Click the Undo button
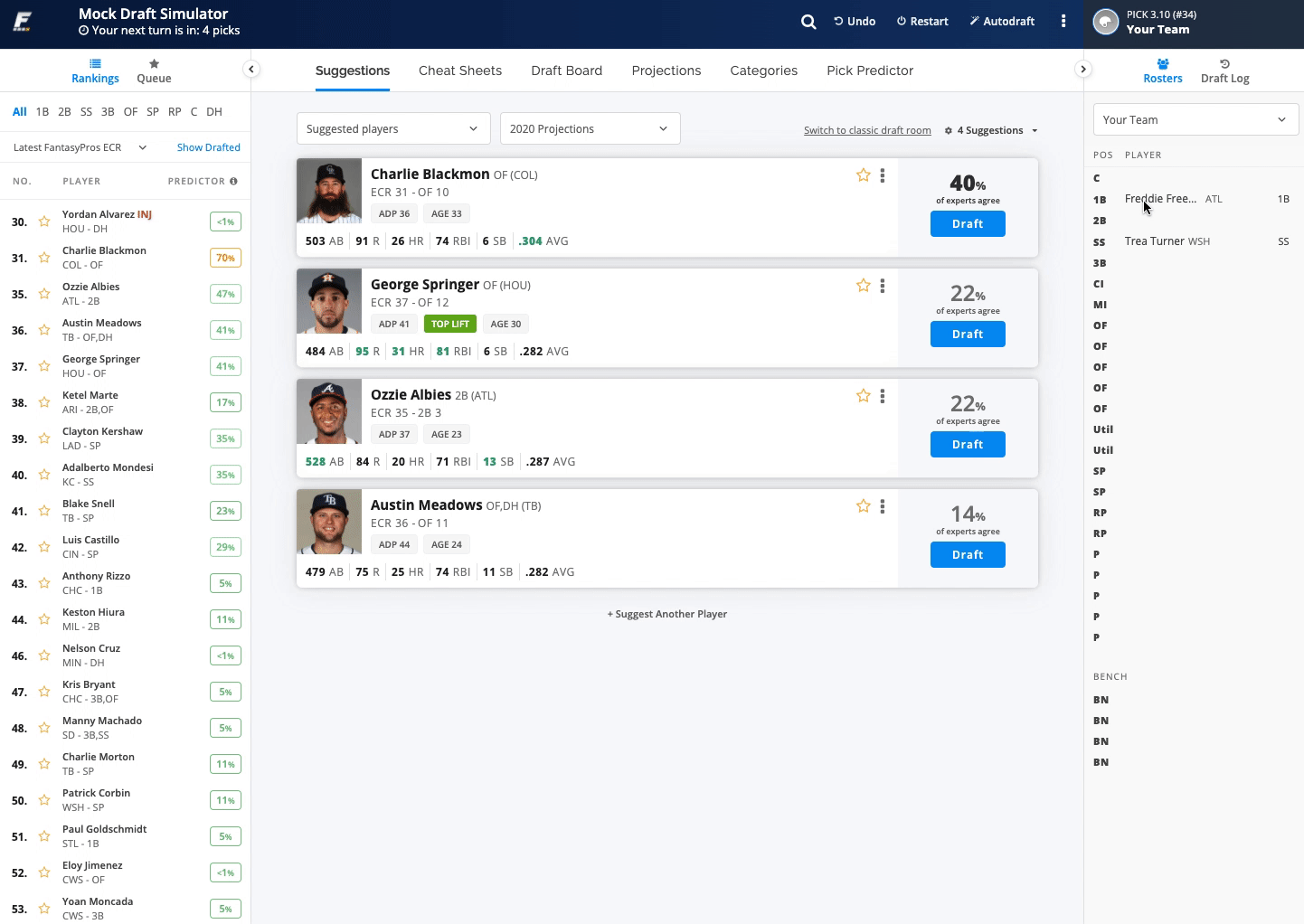The height and width of the screenshot is (924, 1304). [x=855, y=22]
